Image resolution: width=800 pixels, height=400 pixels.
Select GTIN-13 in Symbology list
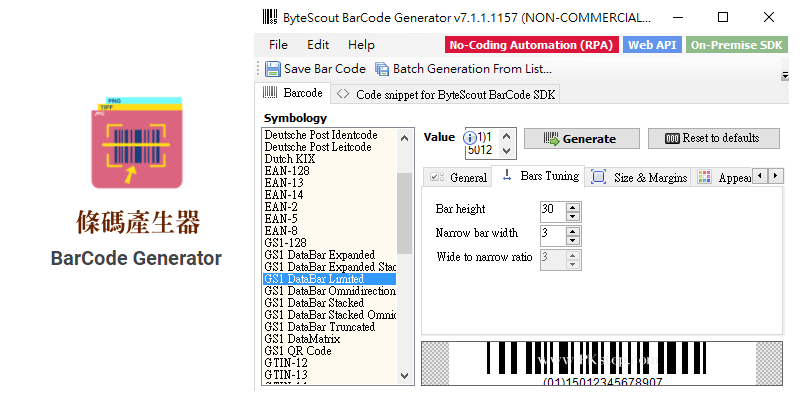[x=330, y=375]
